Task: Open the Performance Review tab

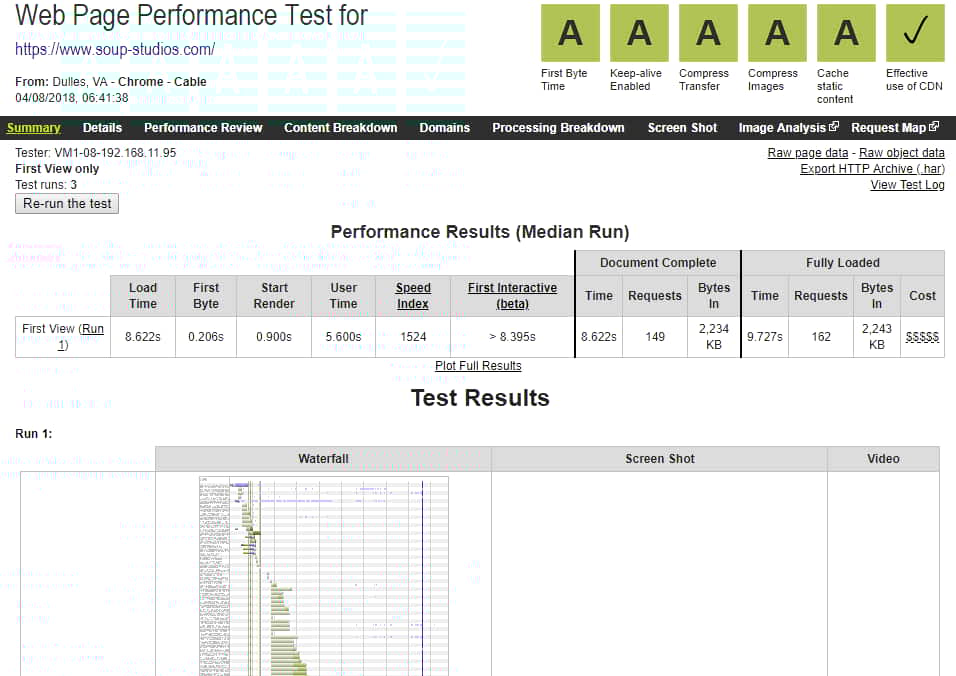Action: coord(203,128)
